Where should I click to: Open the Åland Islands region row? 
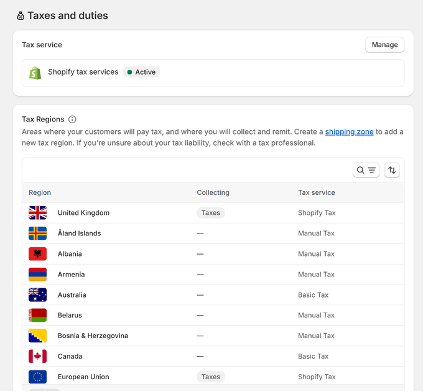coord(213,234)
